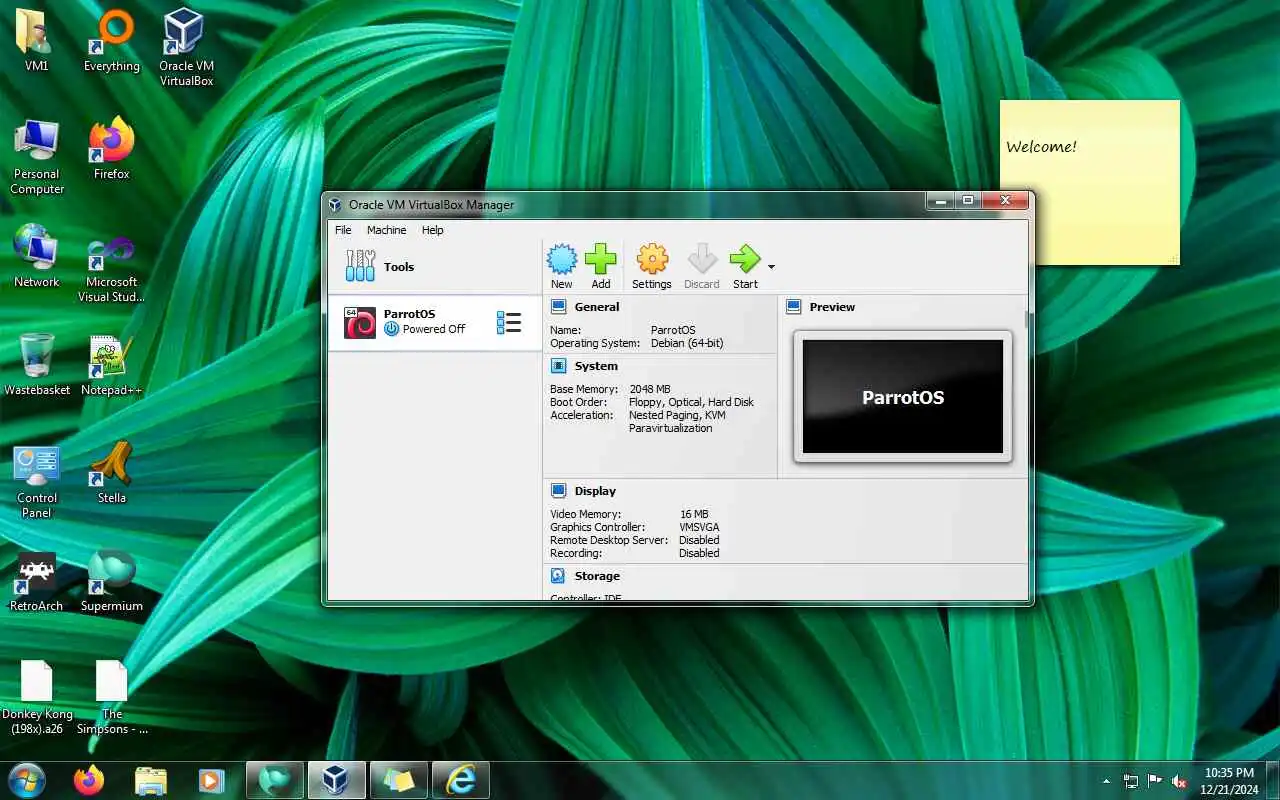The image size is (1280, 800).
Task: Click the Add machine green plus icon
Action: (601, 260)
